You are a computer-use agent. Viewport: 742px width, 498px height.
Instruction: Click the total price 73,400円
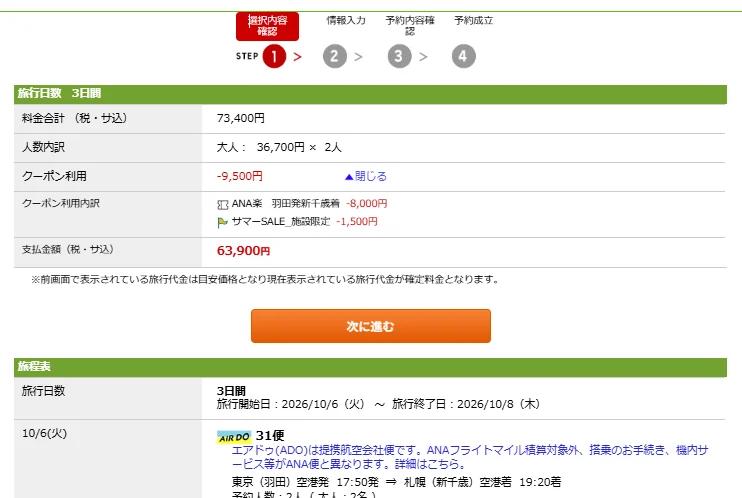240,118
